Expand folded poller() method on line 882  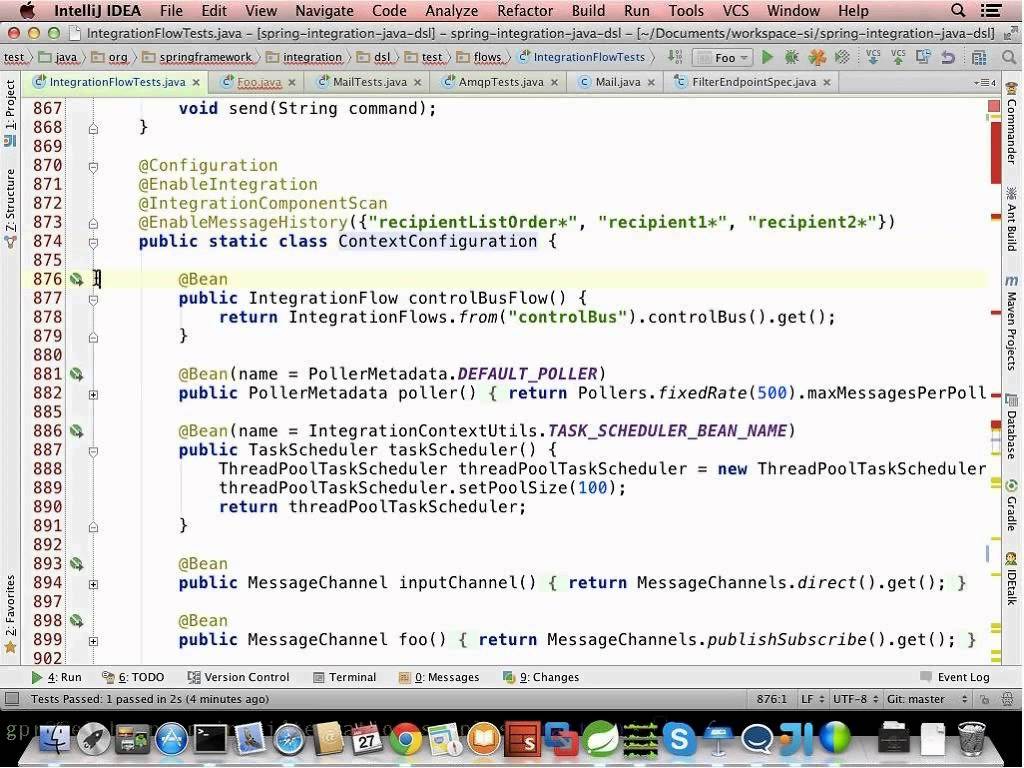pyautogui.click(x=93, y=394)
